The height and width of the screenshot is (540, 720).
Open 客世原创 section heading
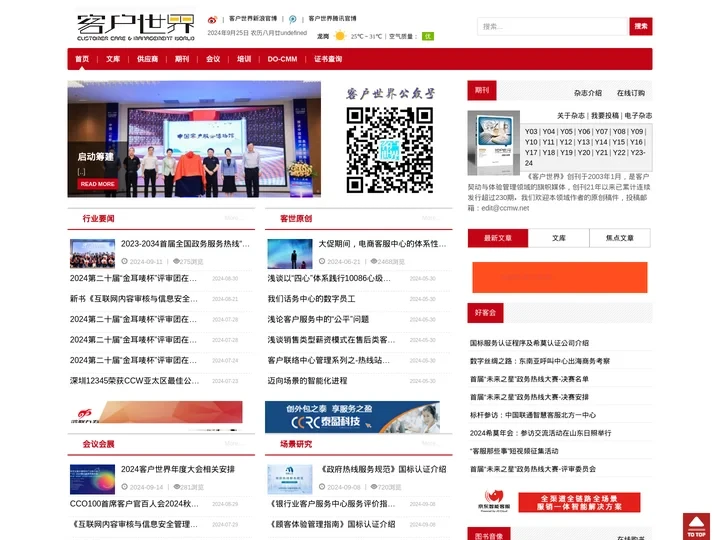(x=296, y=219)
